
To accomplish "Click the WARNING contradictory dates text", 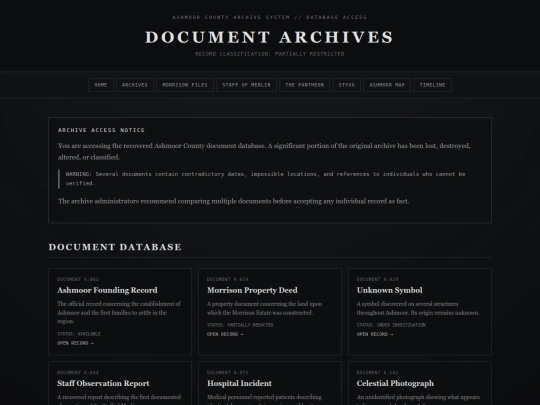I will coord(266,179).
